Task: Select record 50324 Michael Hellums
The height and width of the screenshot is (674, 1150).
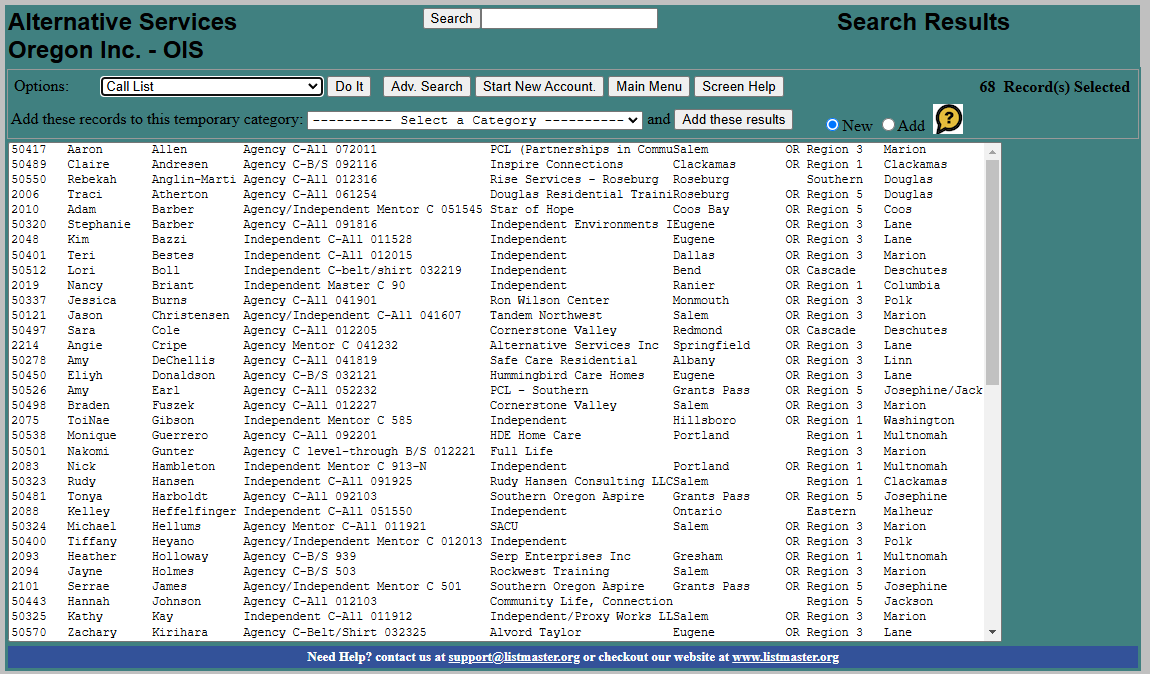Action: tap(497, 527)
